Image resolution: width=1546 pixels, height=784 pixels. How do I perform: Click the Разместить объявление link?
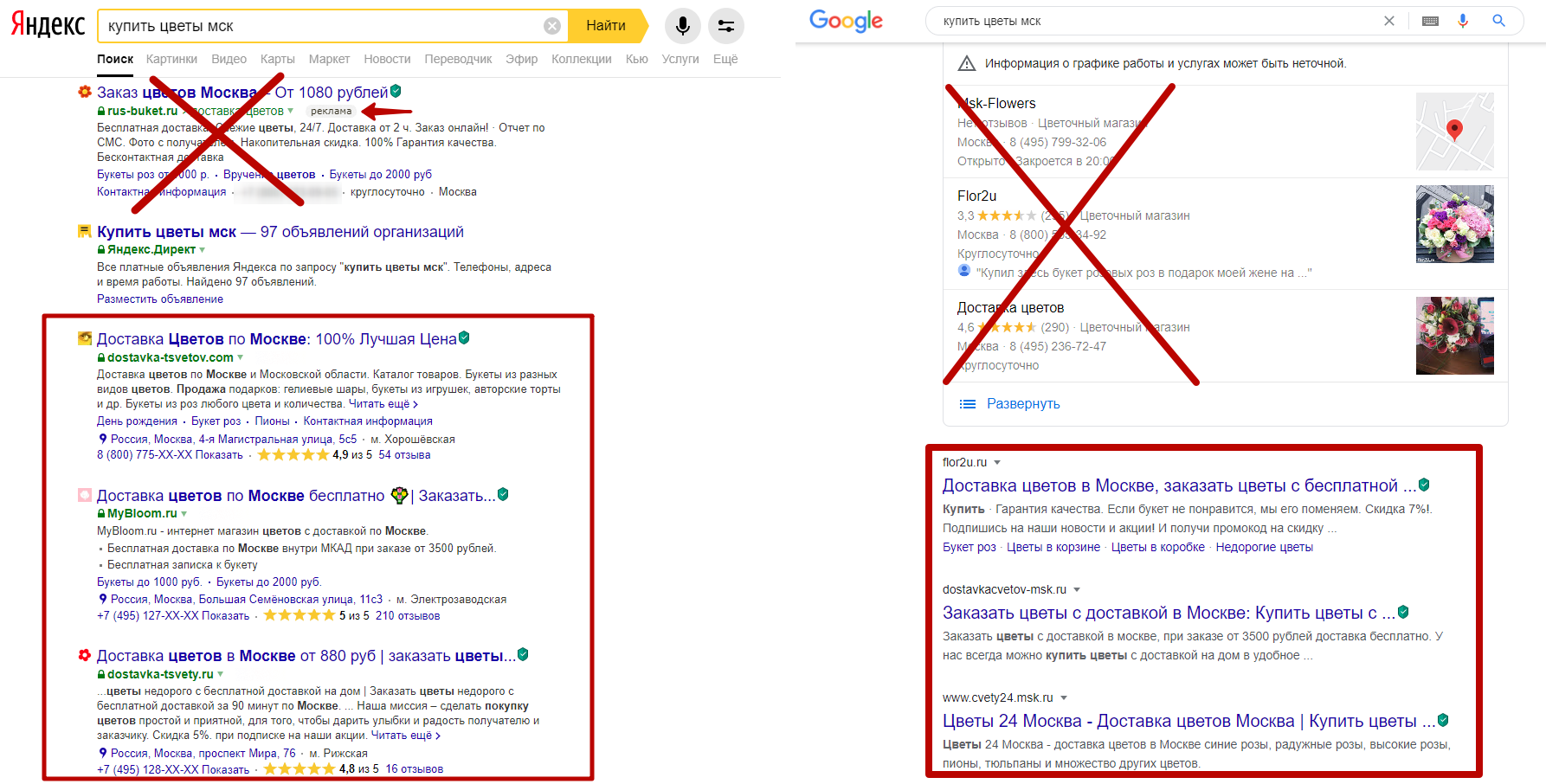click(x=160, y=299)
